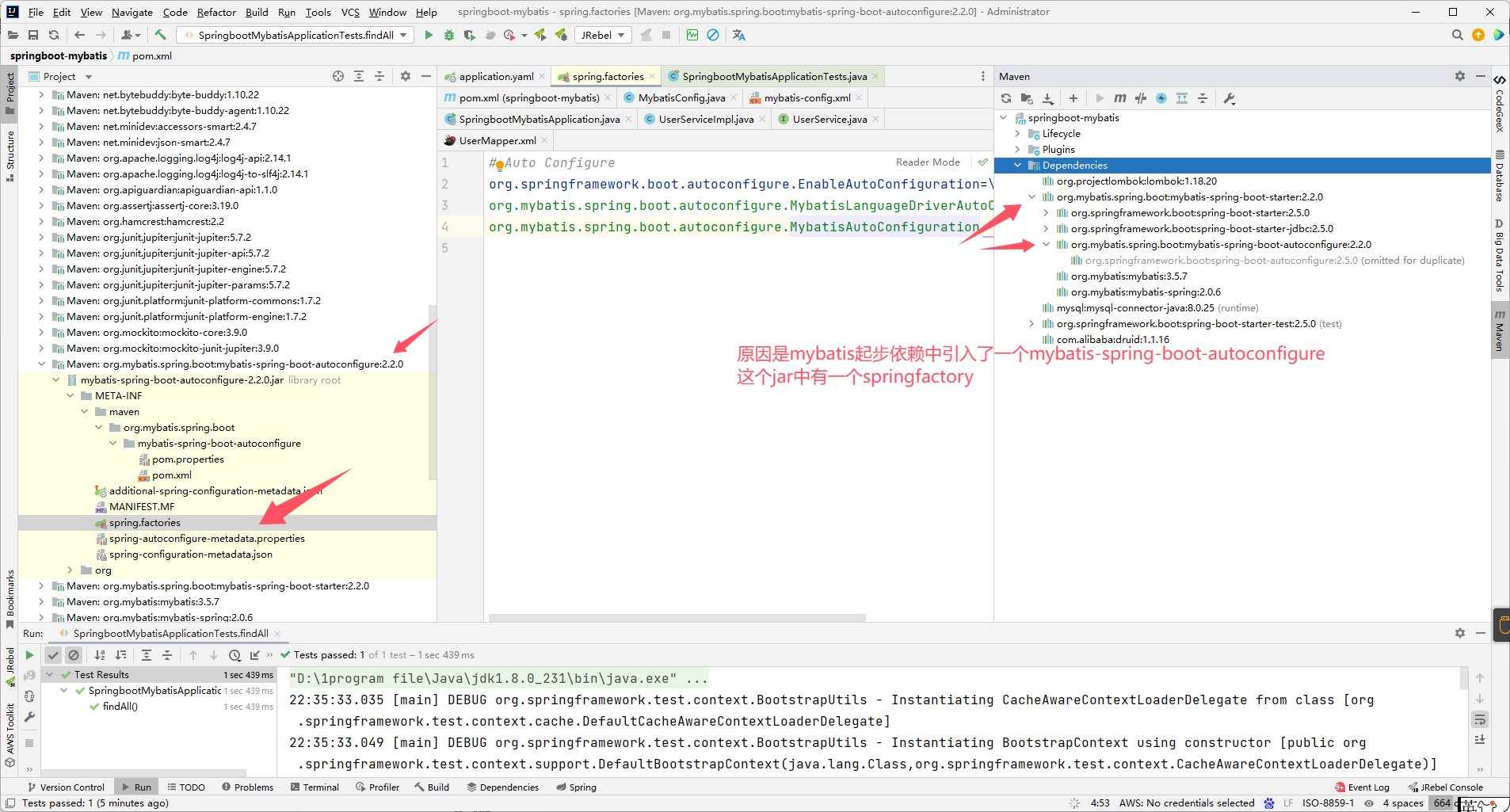The width and height of the screenshot is (1510, 812).
Task: Open the Spring tool window
Action: pos(576,787)
